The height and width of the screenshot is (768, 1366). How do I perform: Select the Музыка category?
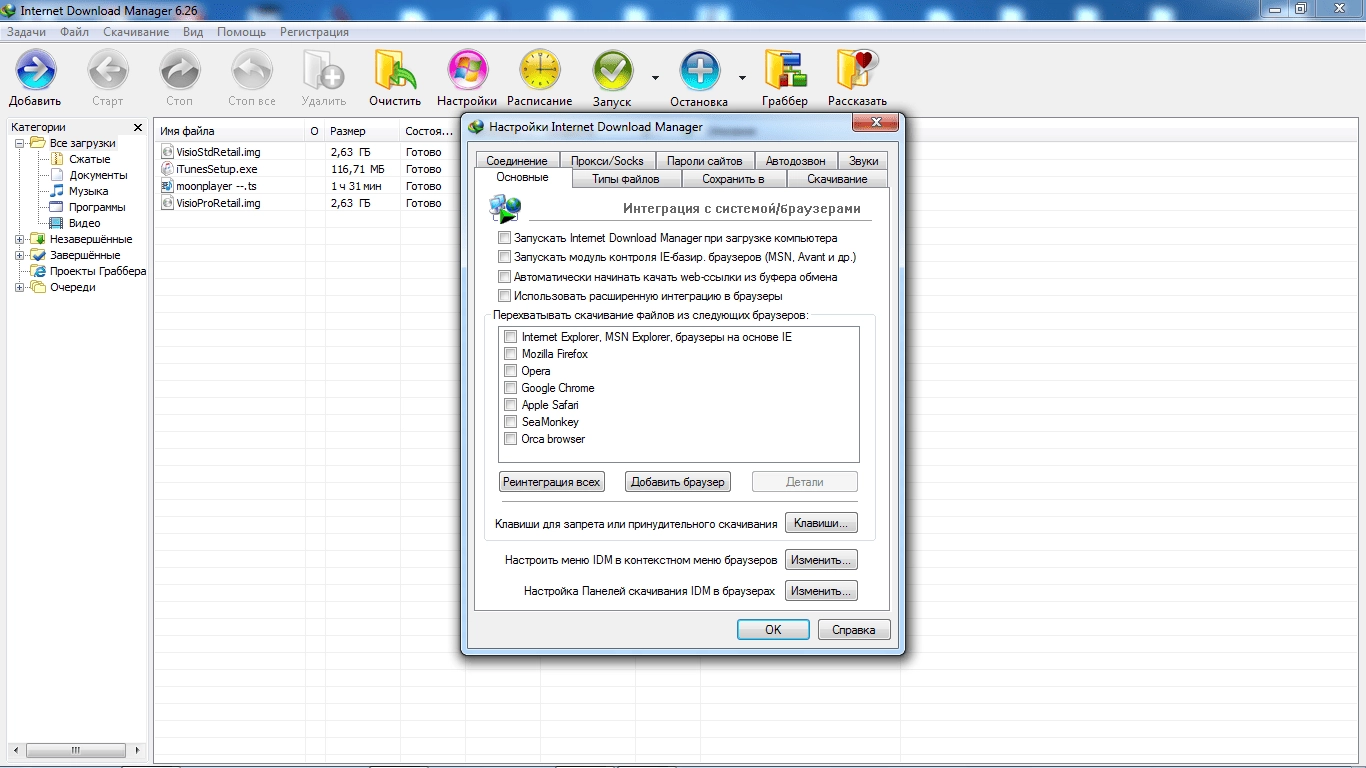click(88, 191)
